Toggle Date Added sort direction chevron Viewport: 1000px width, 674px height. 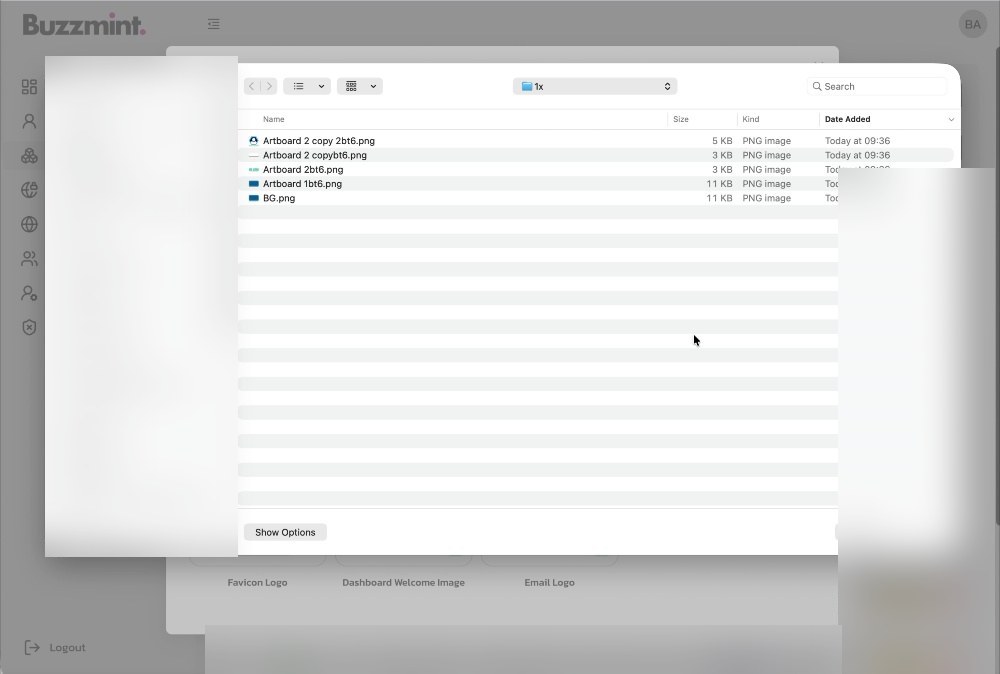(x=951, y=119)
